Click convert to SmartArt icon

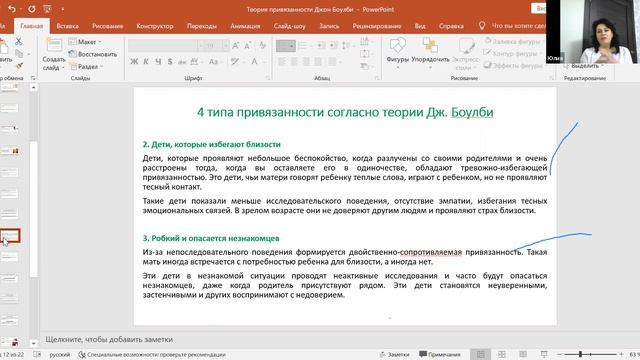[364, 66]
